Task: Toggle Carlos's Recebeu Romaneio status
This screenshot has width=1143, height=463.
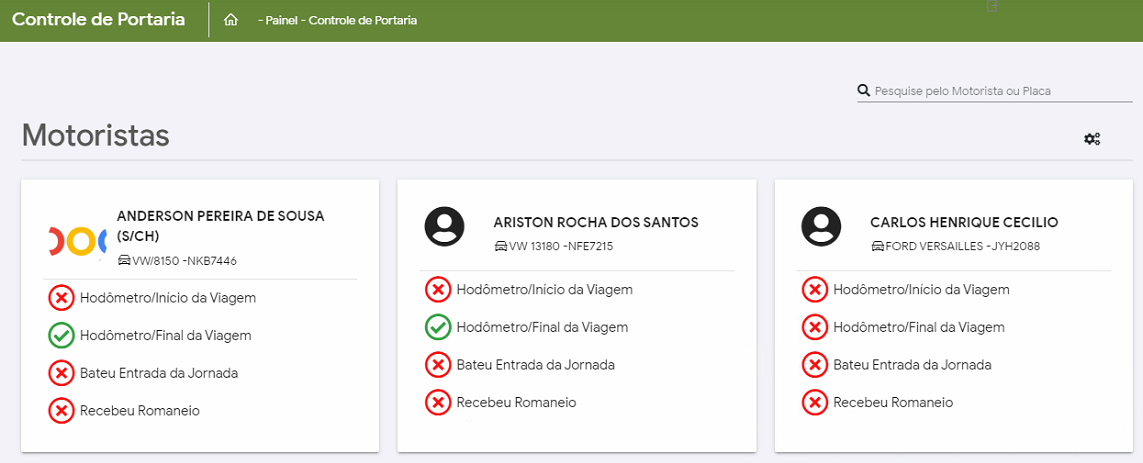Action: pyautogui.click(x=815, y=403)
